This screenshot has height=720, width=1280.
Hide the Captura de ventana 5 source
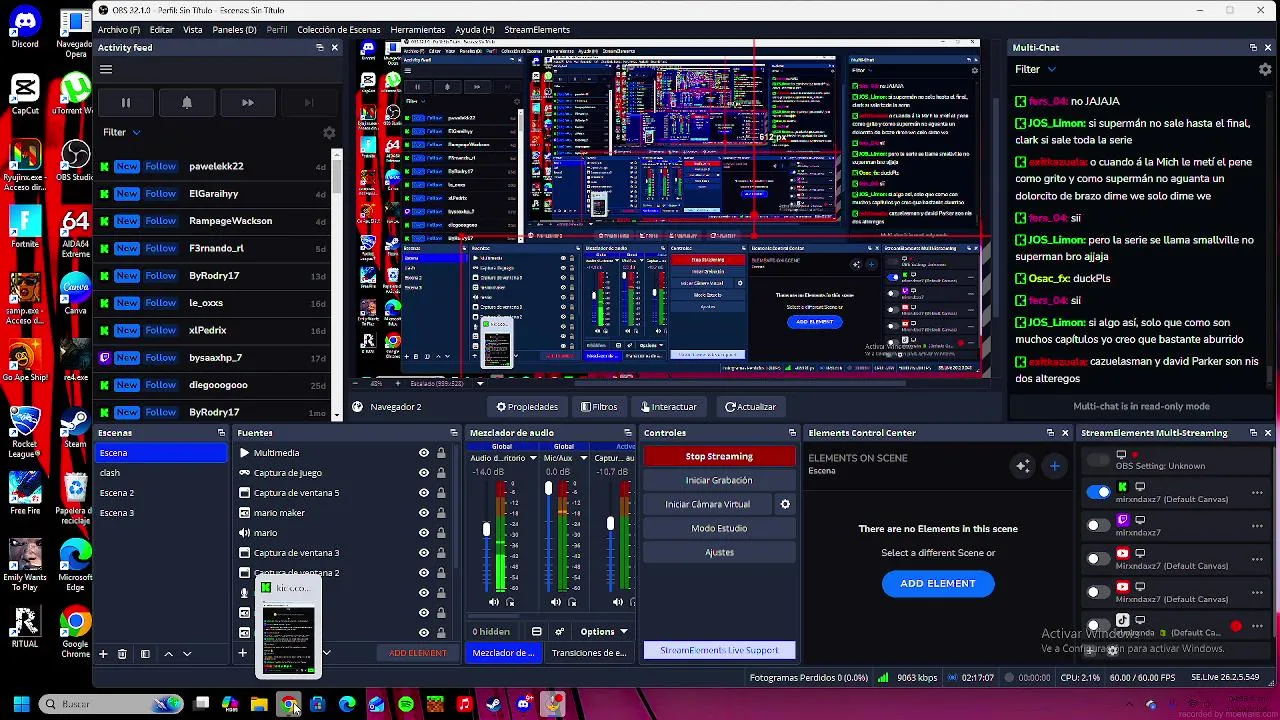(424, 493)
